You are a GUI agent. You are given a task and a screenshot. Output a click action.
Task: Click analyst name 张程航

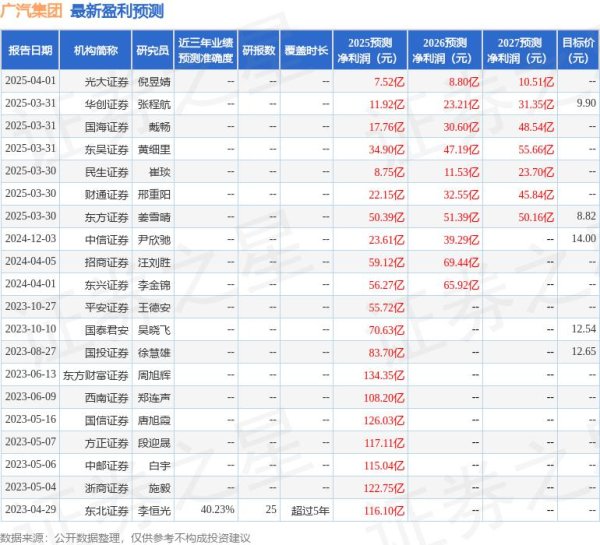coord(154,104)
